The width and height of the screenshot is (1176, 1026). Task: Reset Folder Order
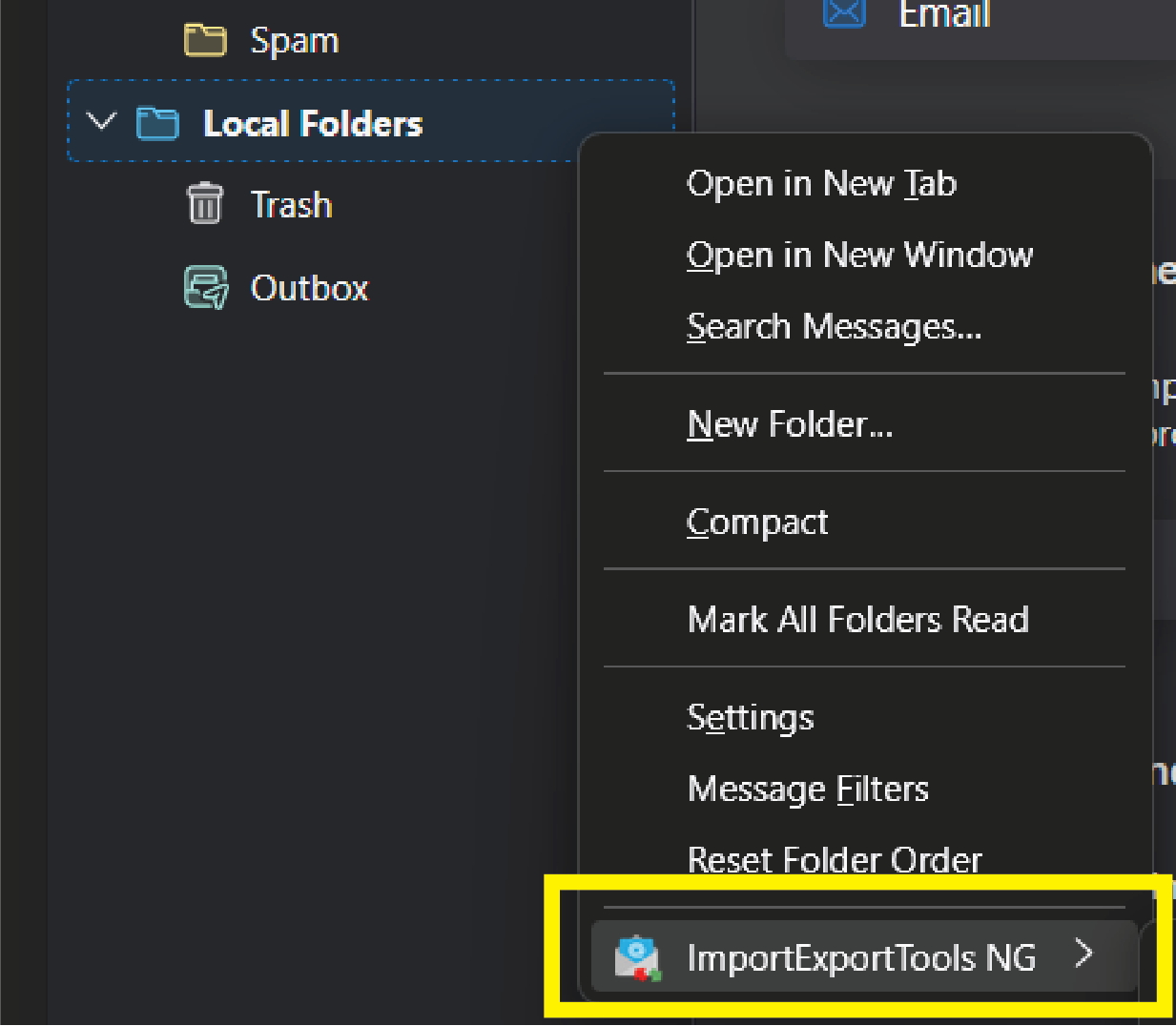click(835, 859)
